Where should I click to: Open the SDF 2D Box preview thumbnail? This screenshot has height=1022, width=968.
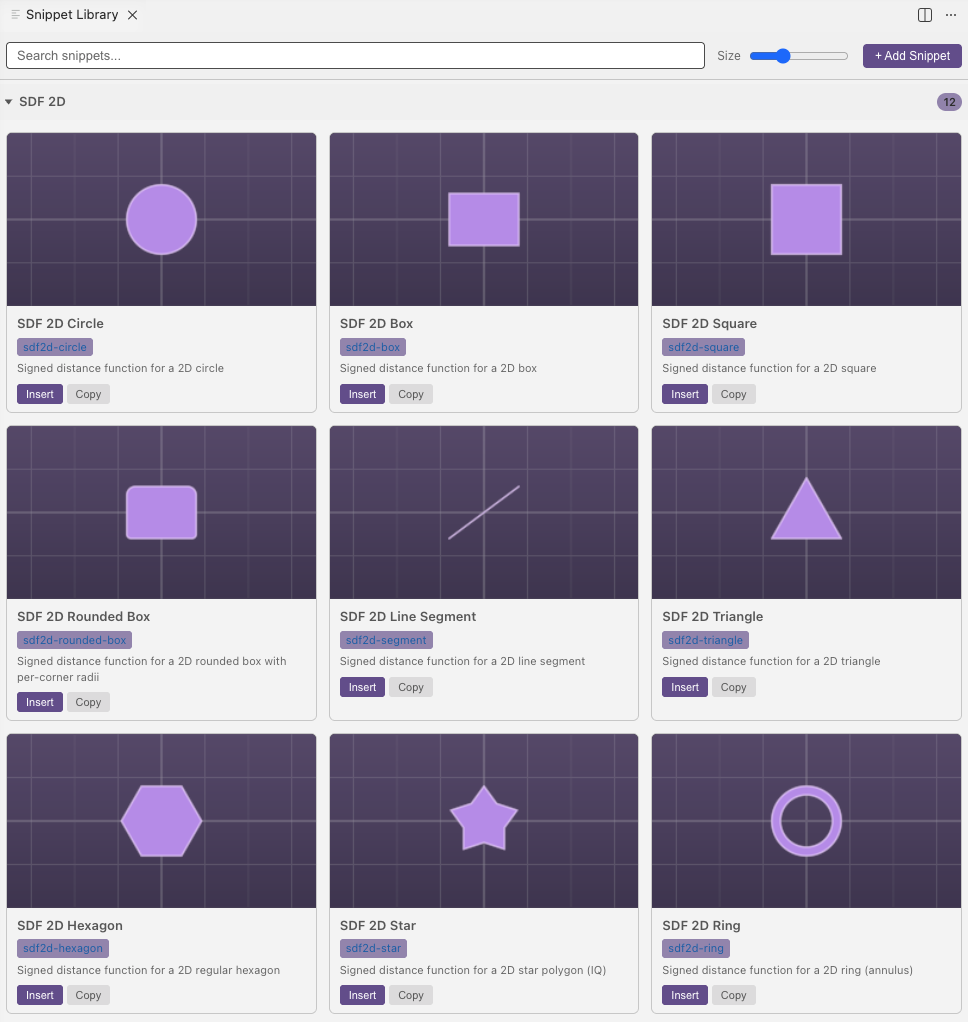[484, 219]
